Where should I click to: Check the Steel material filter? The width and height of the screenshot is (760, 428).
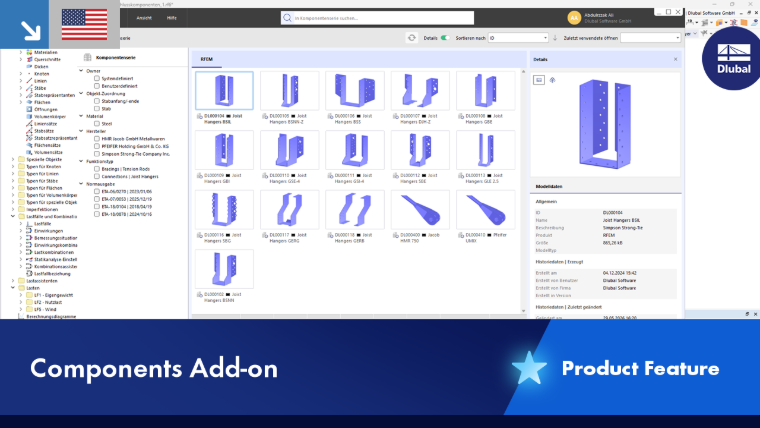pyautogui.click(x=97, y=124)
